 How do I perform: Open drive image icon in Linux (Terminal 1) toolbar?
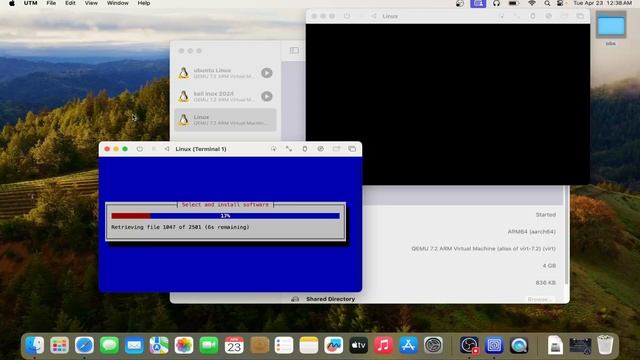(320, 149)
